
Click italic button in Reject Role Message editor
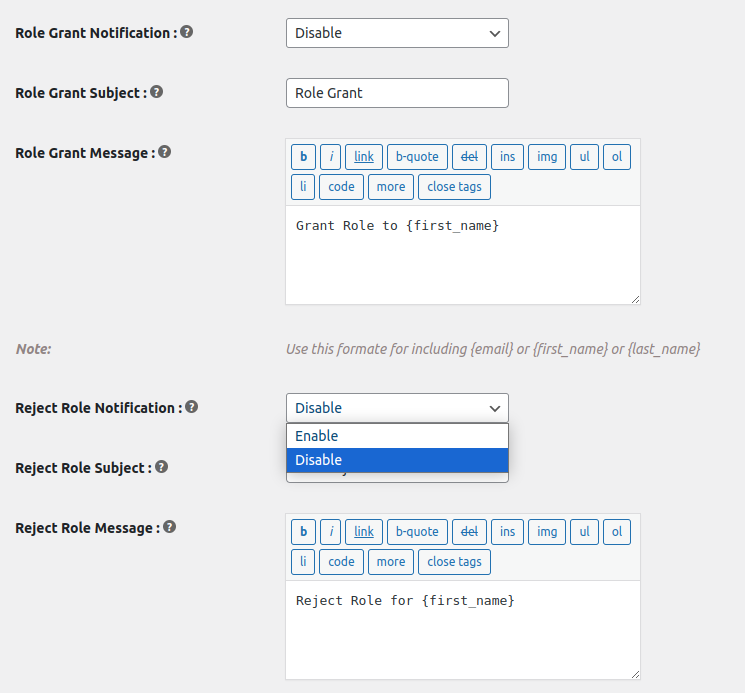pos(331,532)
